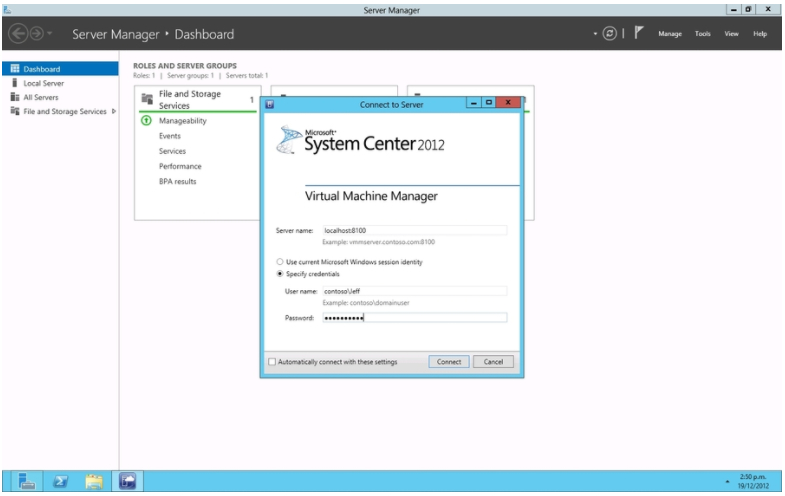Image resolution: width=785 pixels, height=496 pixels.
Task: Open the Help menu
Action: (x=760, y=34)
